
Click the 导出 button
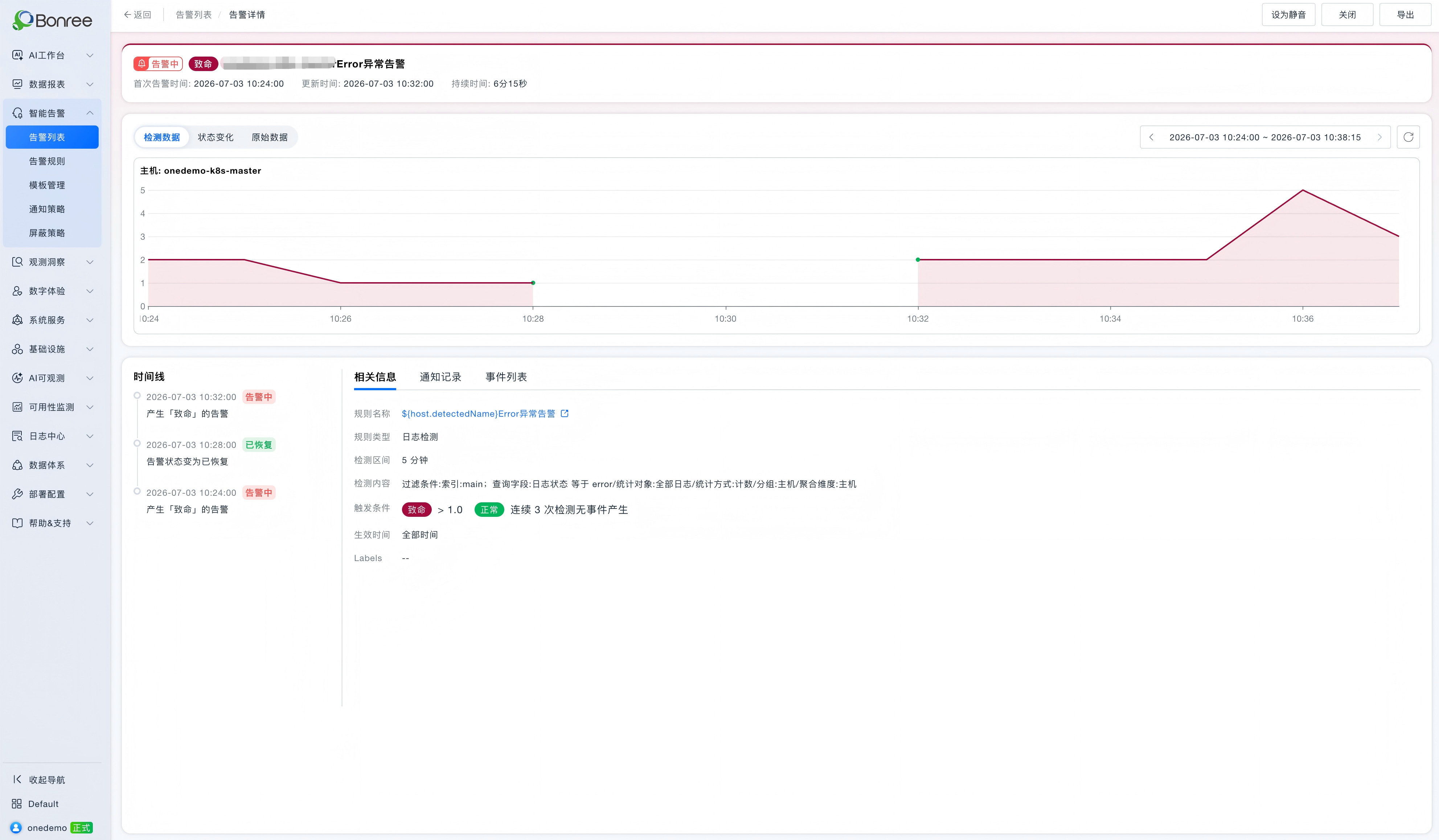coord(1405,14)
